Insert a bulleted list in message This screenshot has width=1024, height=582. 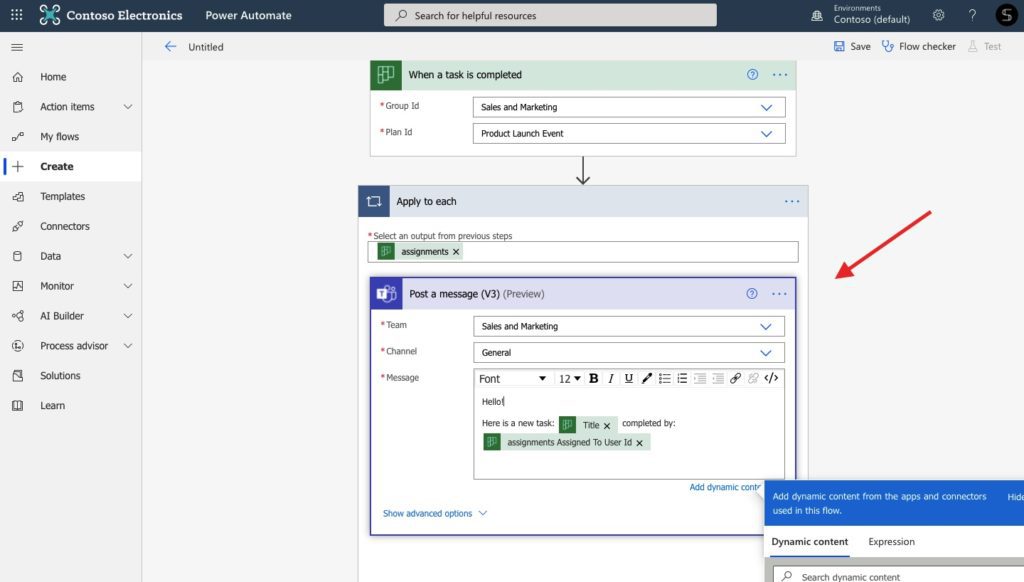[664, 378]
